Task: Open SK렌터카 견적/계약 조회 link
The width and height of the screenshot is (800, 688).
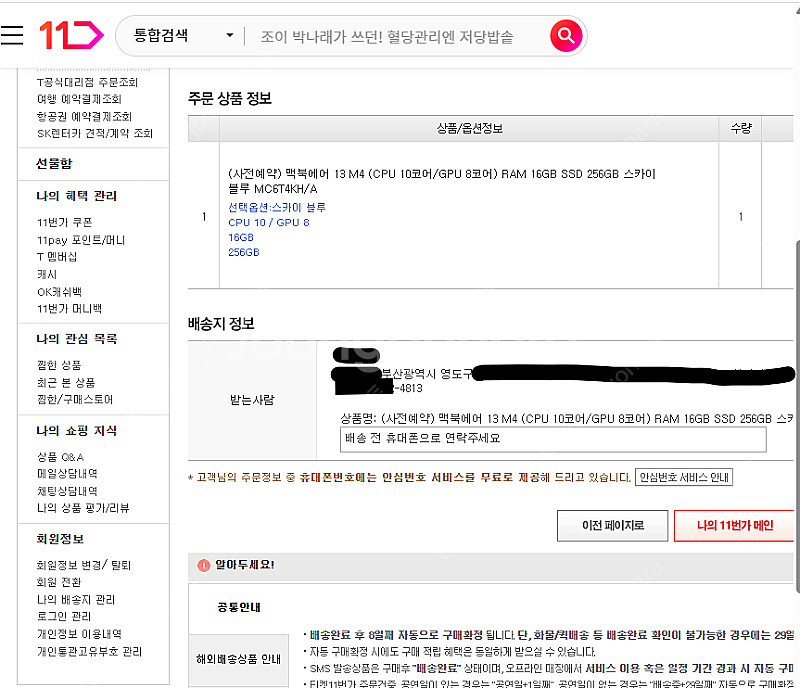Action: pyautogui.click(x=95, y=133)
